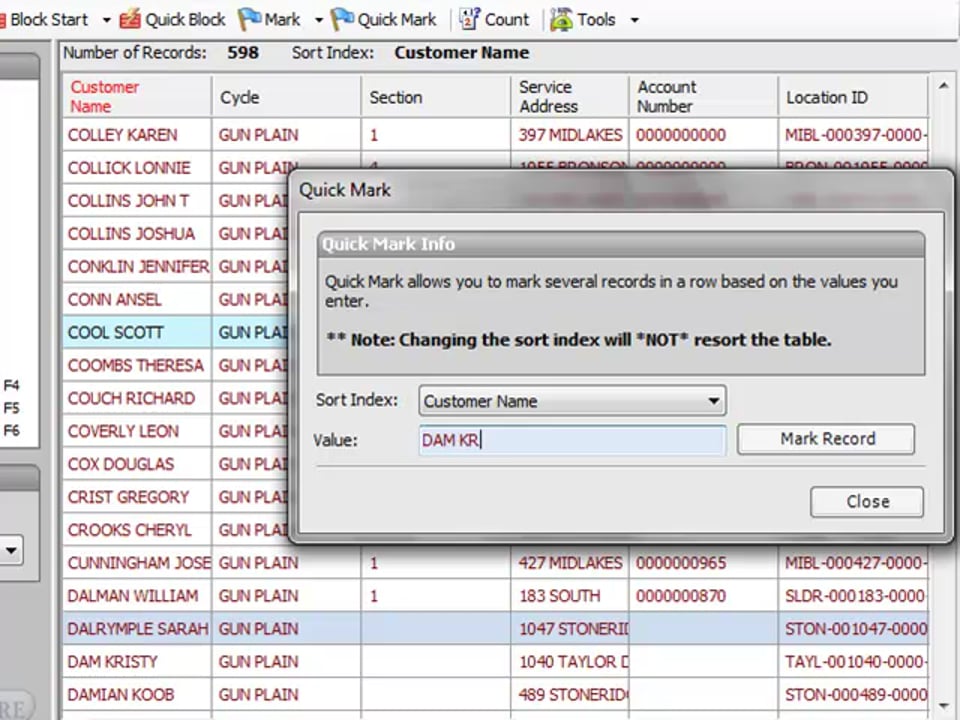The image size is (960, 720).
Task: Click the Mark flag icon
Action: point(249,20)
